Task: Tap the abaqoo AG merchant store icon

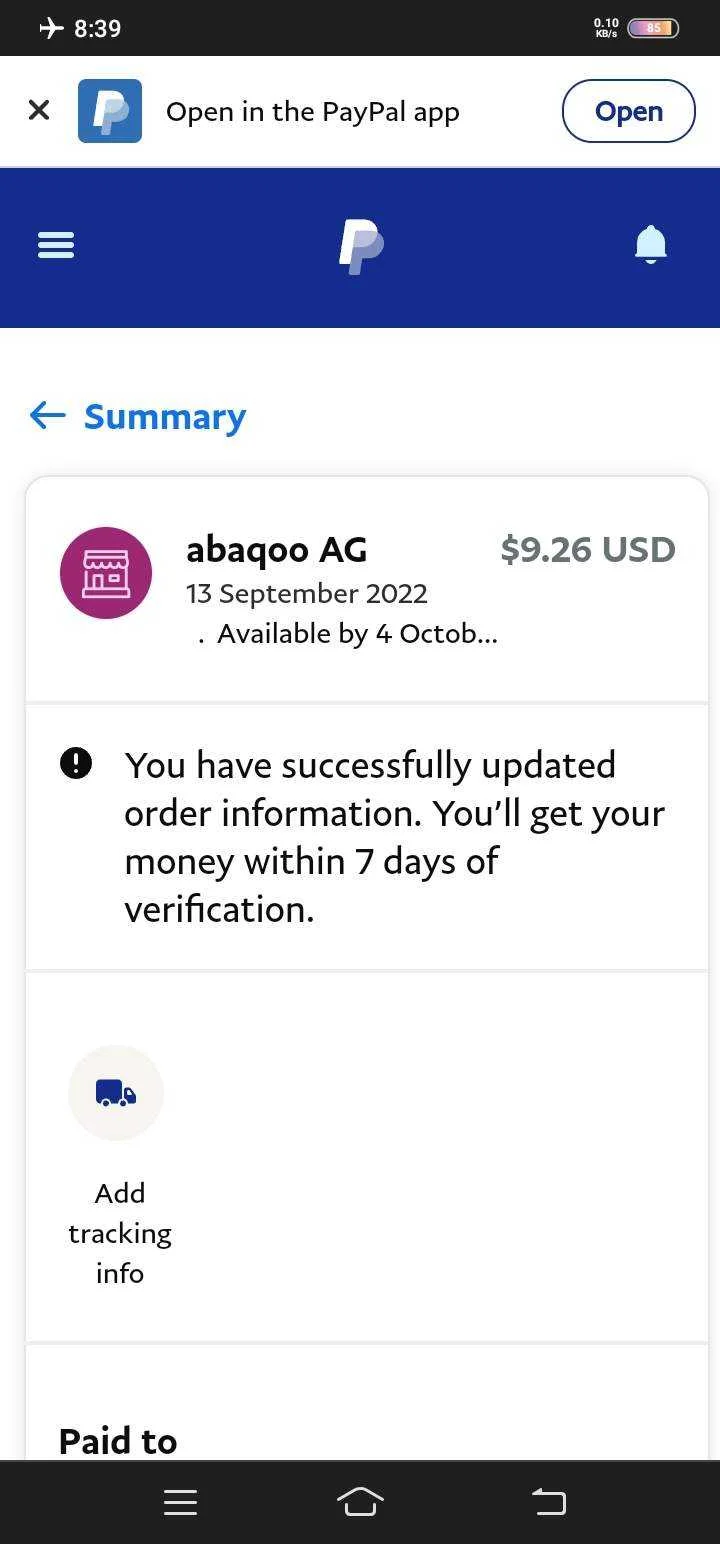Action: pyautogui.click(x=106, y=573)
